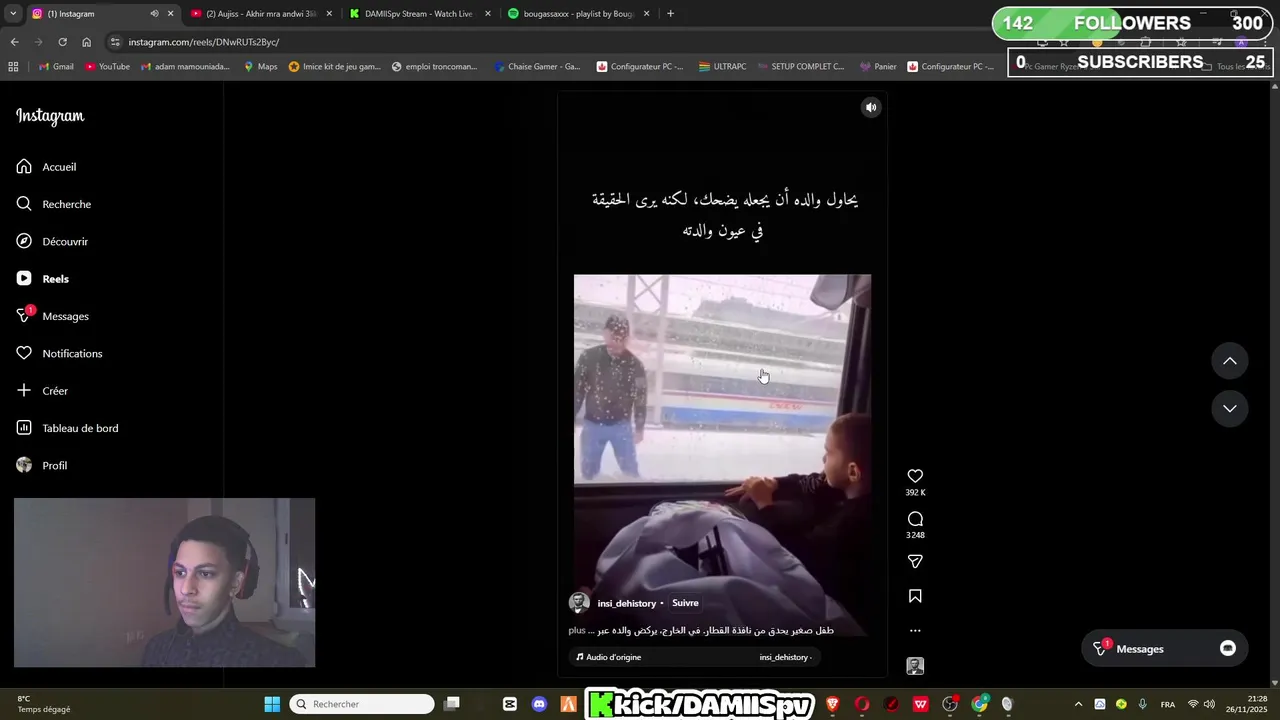Open Chaise Gamer bookmark
This screenshot has width=1280, height=720.
pyautogui.click(x=538, y=67)
